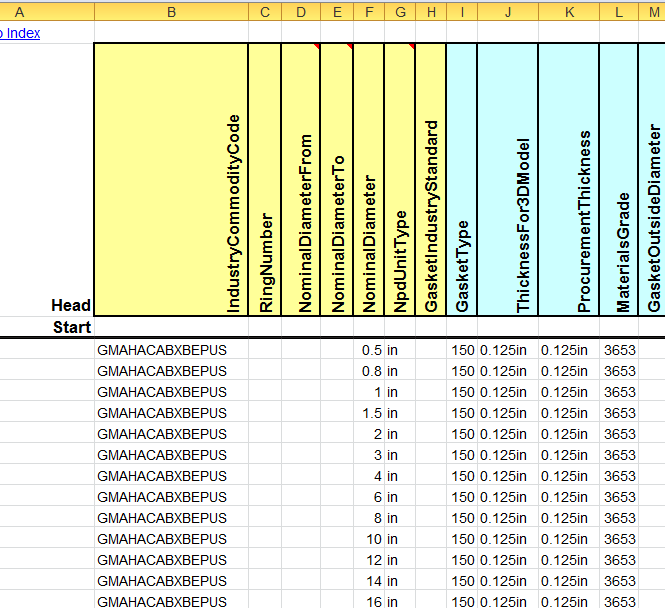Screen dimensions: 665x608
Task: Click the NominalDiameterFrom header cell
Action: tap(301, 179)
